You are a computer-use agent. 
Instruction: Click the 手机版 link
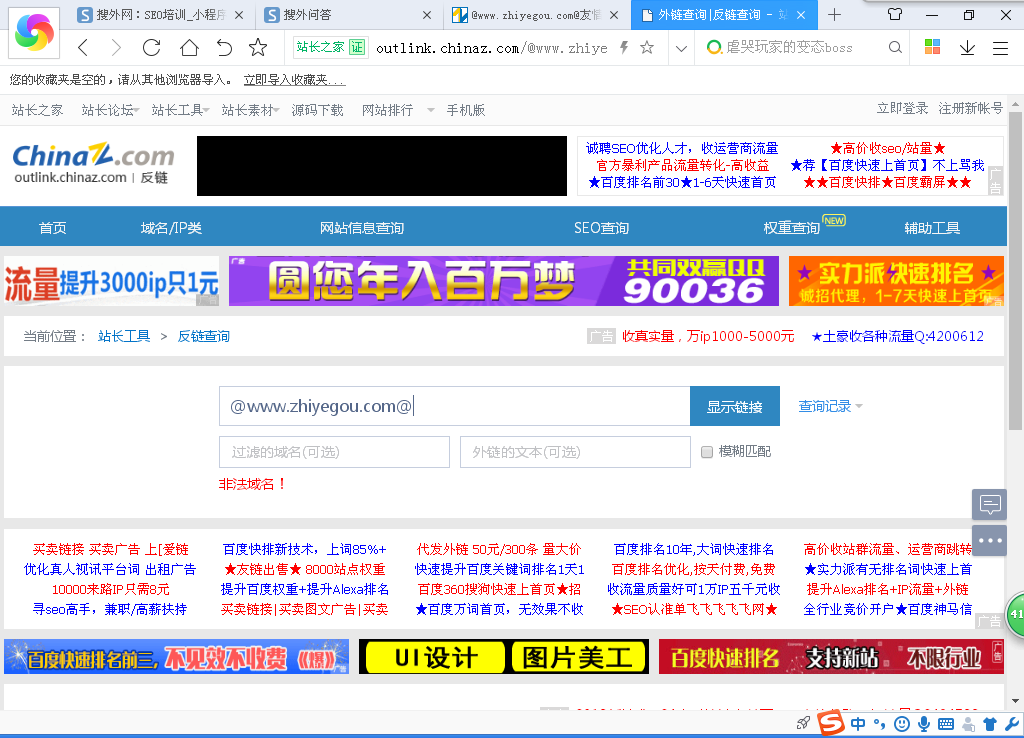pos(466,110)
